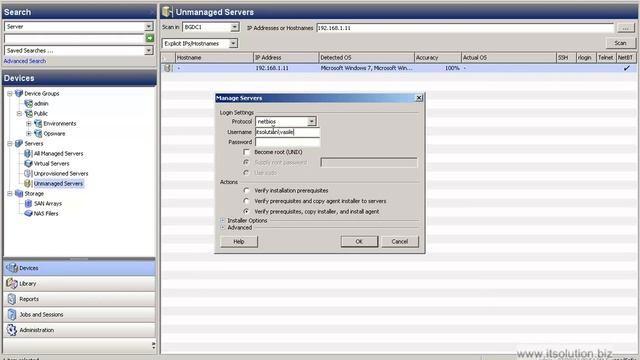640x360 pixels.
Task: Open the Scan in BGDC1 dropdown
Action: (234, 27)
